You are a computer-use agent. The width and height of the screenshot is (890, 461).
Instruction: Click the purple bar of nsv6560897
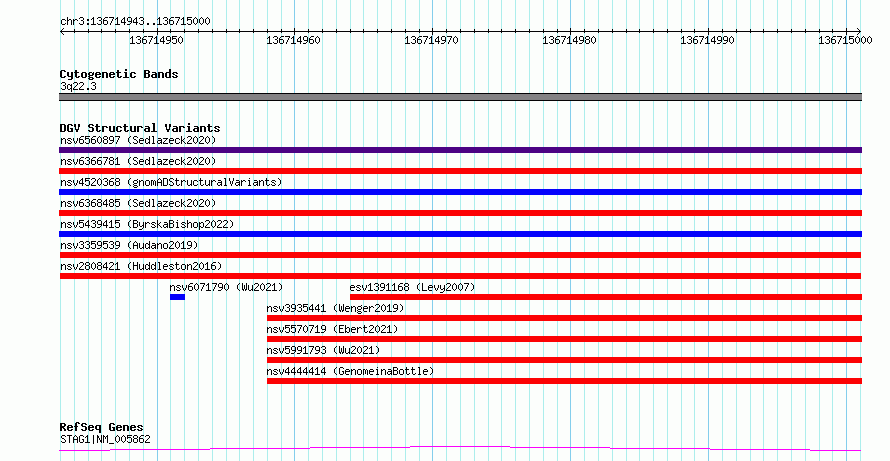(x=460, y=150)
